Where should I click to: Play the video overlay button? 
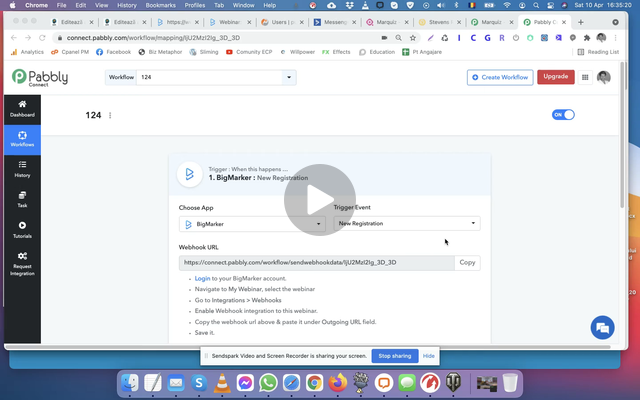point(320,200)
